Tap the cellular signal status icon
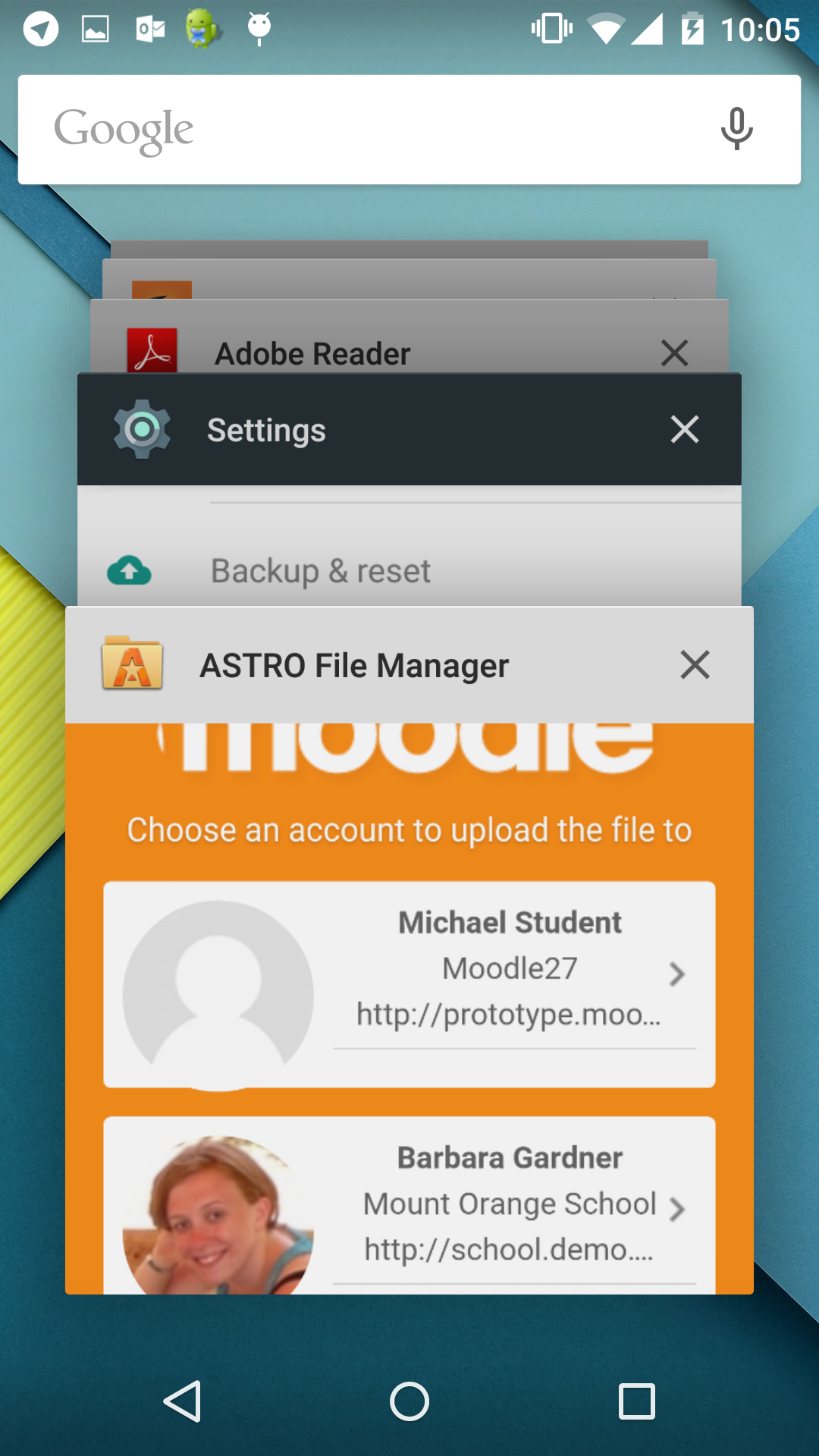Image resolution: width=819 pixels, height=1456 pixels. click(648, 30)
